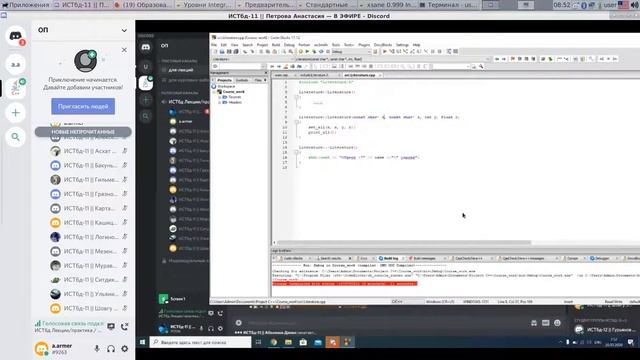This screenshot has width=640, height=360.
Task: Switch to 'Стандартные' taskbar window
Action: coord(327,5)
